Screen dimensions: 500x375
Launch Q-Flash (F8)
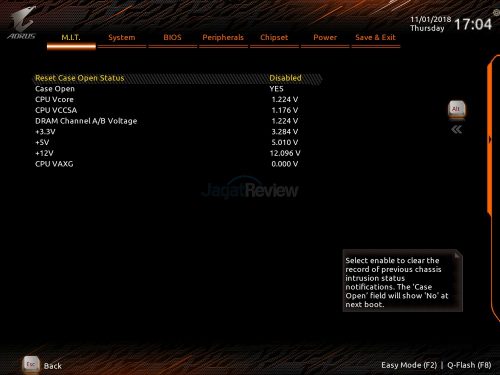469,365
